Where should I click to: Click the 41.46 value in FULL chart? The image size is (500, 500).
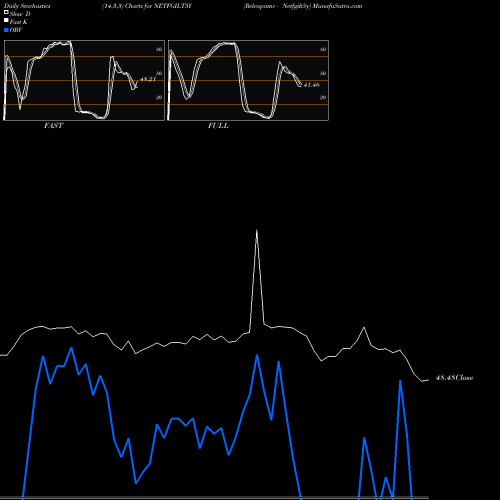point(312,85)
